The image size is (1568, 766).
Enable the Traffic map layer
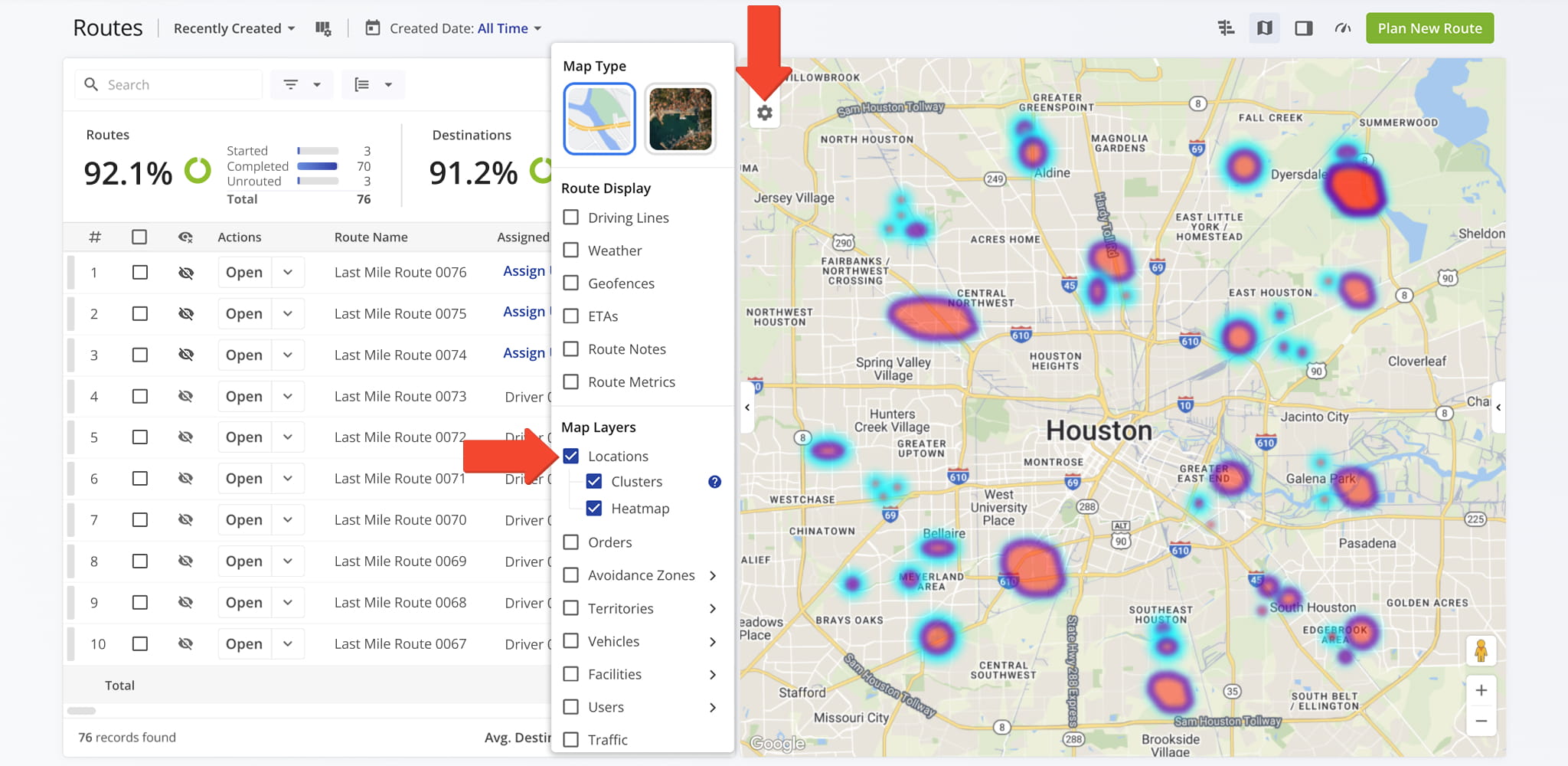(x=571, y=740)
